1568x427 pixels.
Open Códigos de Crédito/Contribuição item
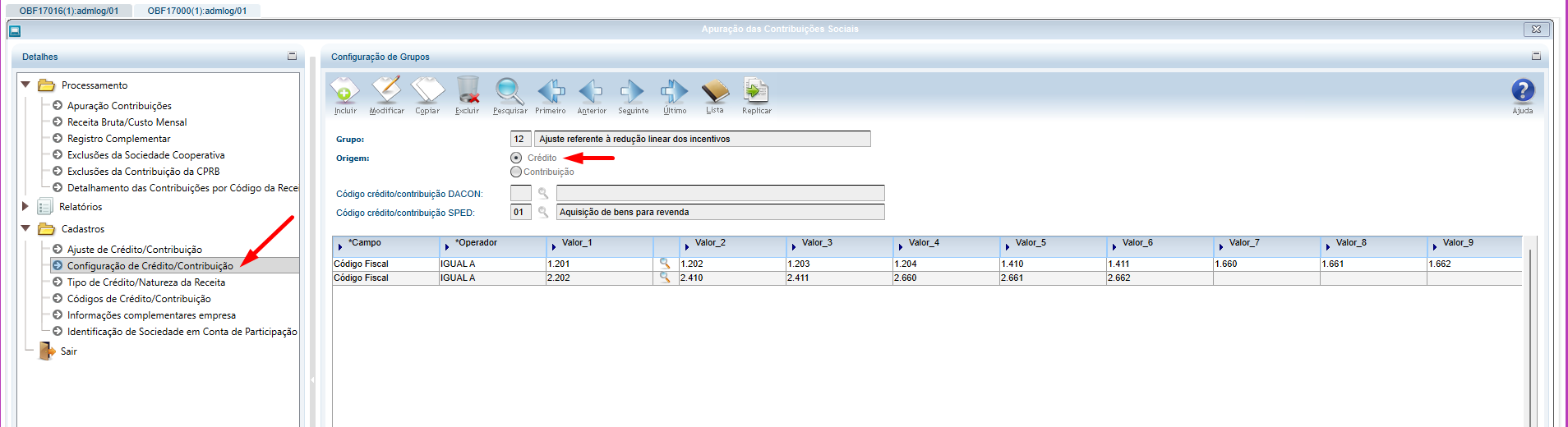tap(139, 299)
